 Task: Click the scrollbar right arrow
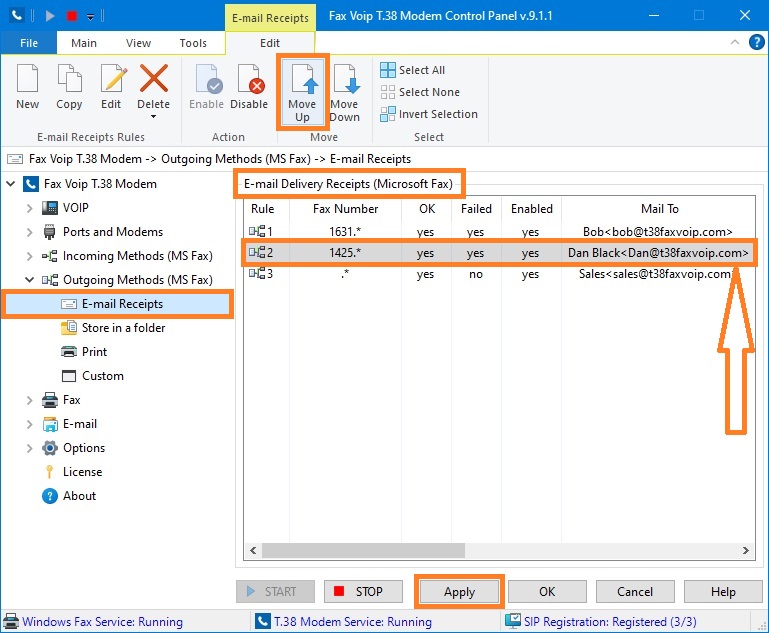[745, 551]
